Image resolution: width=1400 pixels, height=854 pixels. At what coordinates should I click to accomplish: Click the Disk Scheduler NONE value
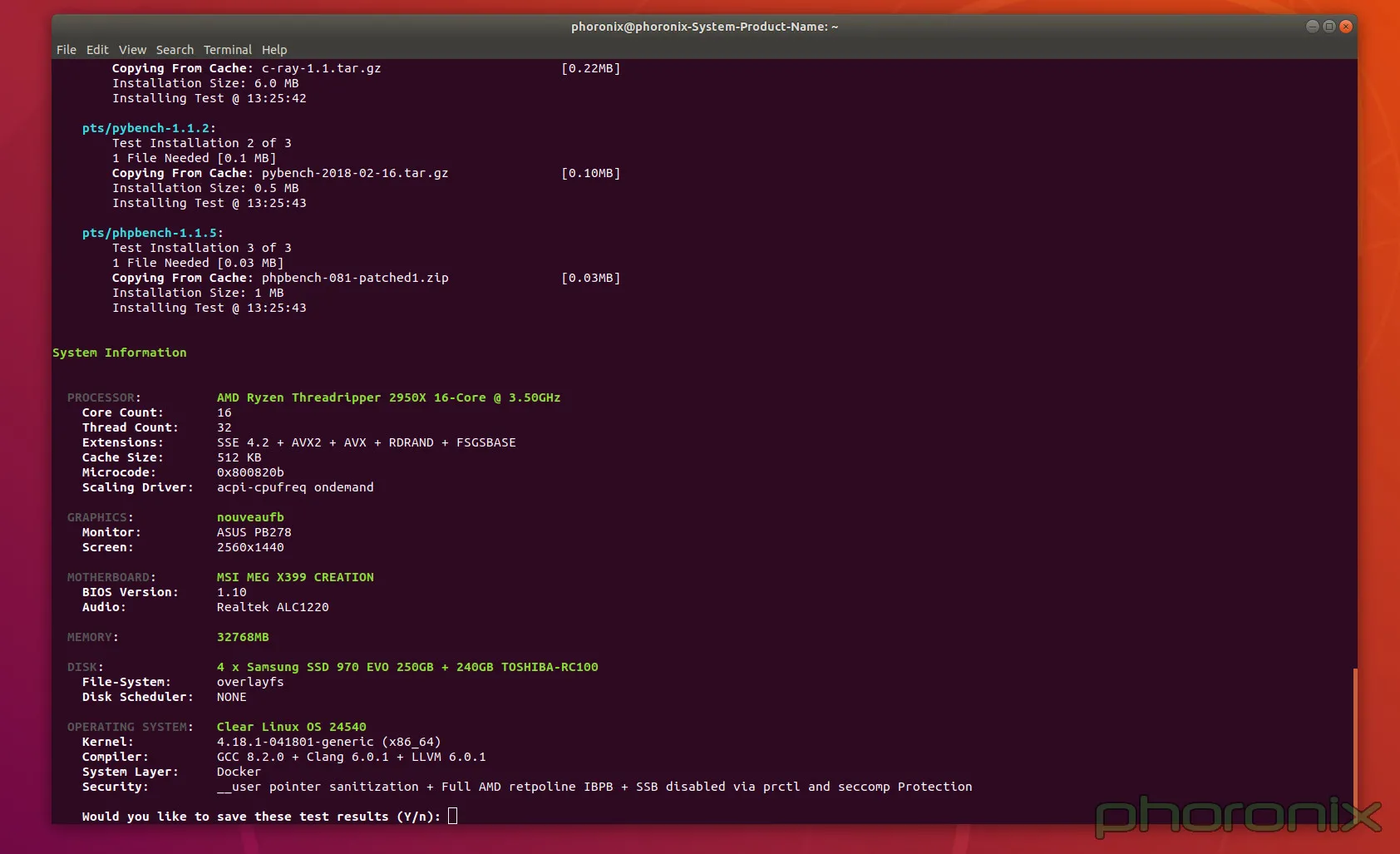pos(232,697)
